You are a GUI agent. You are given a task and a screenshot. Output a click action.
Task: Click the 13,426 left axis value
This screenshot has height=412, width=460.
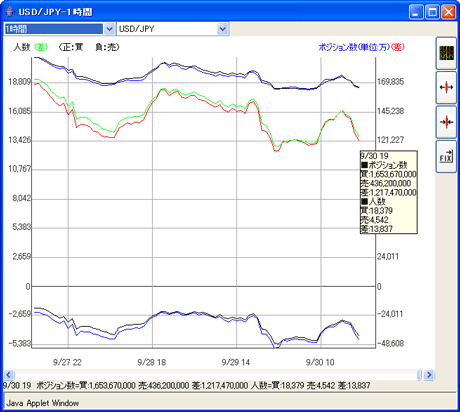point(20,140)
